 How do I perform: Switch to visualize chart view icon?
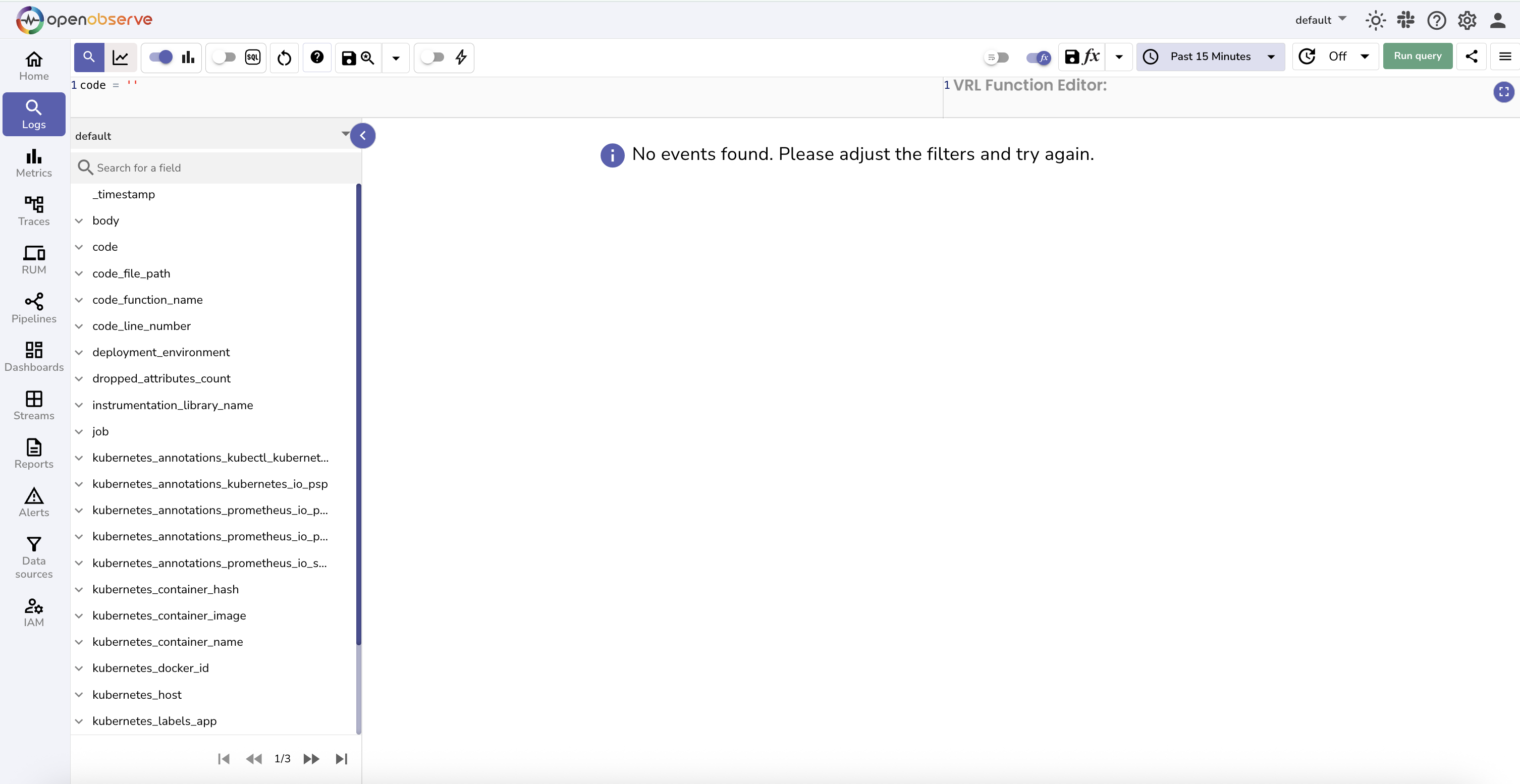pos(121,57)
